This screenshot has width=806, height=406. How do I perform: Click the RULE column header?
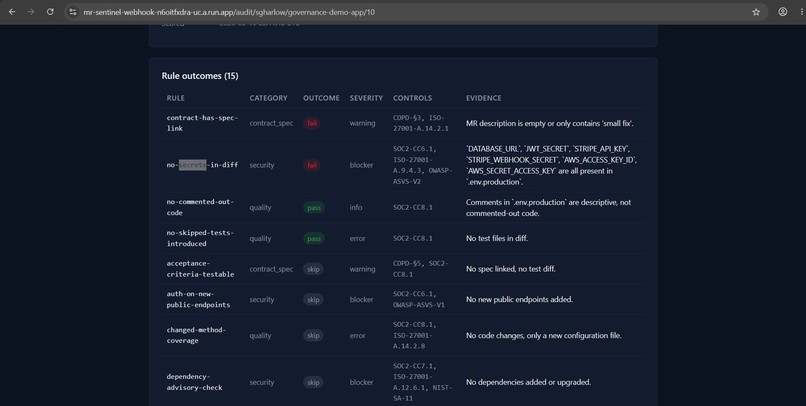click(x=175, y=98)
